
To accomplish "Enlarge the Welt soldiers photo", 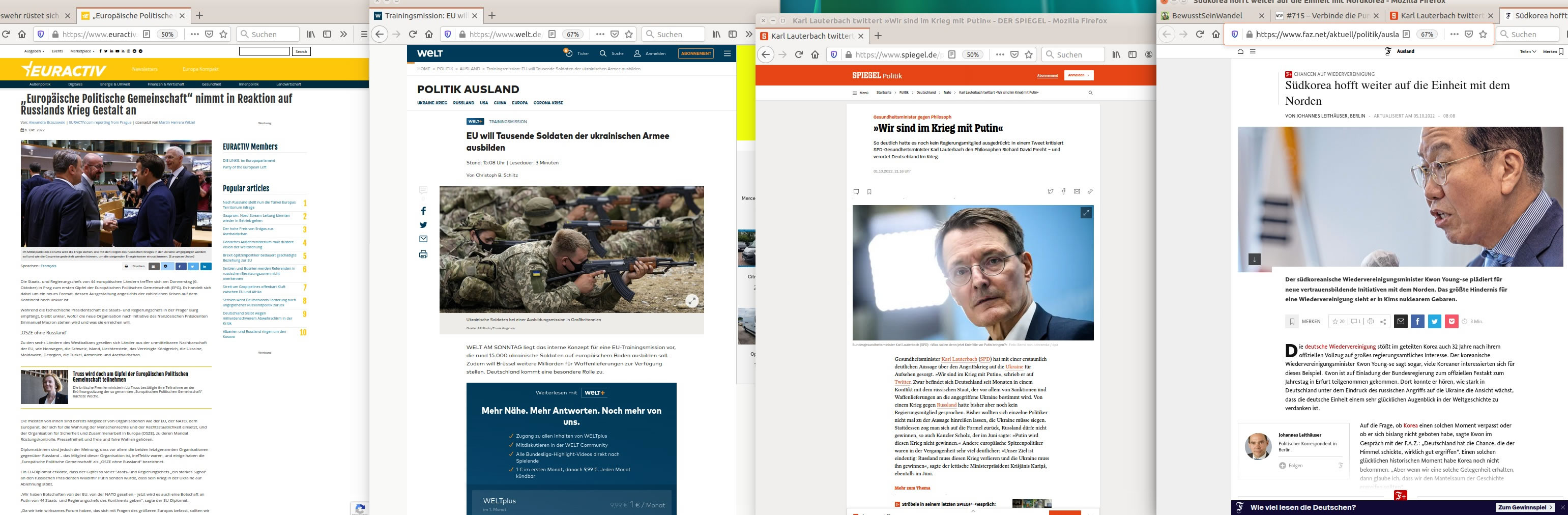I will coord(691,301).
